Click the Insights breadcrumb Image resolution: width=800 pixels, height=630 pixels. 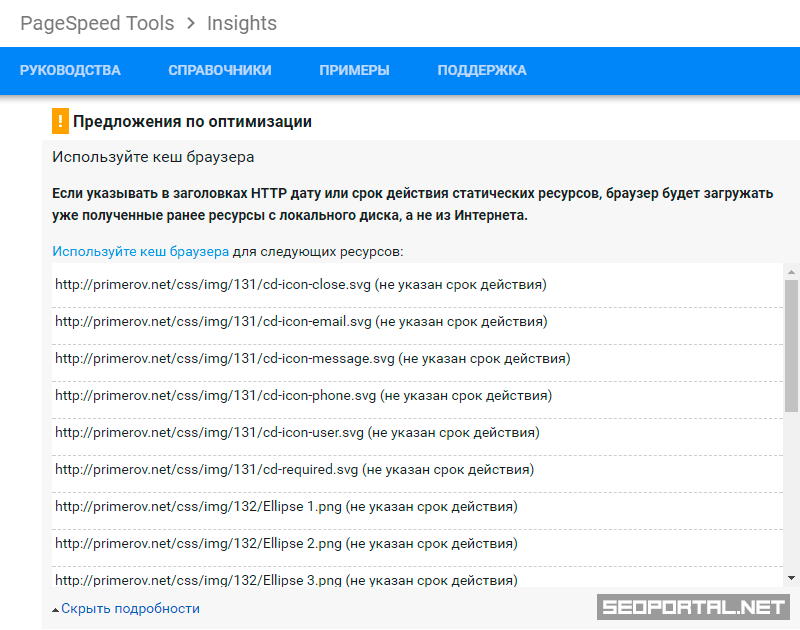tap(242, 23)
